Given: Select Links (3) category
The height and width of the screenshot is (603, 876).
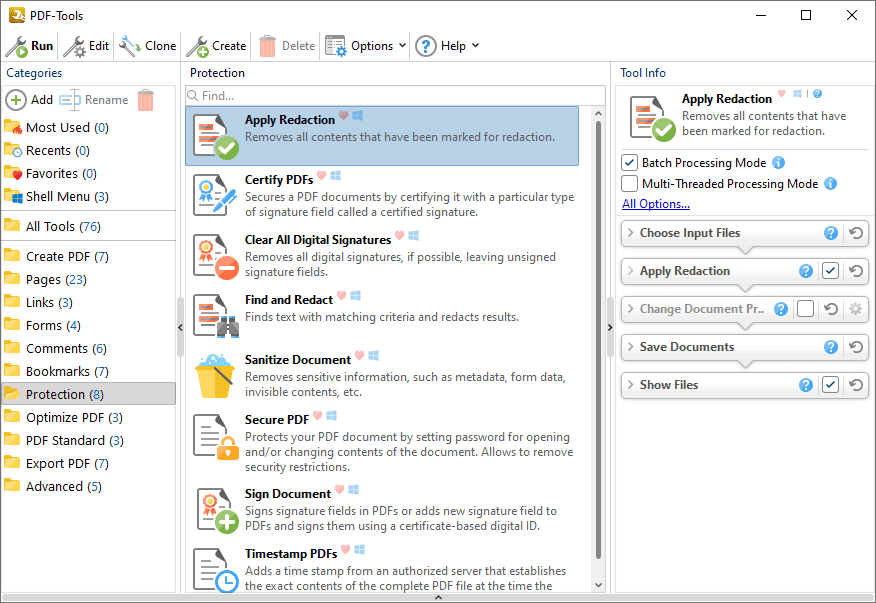Looking at the screenshot, I should tap(39, 302).
